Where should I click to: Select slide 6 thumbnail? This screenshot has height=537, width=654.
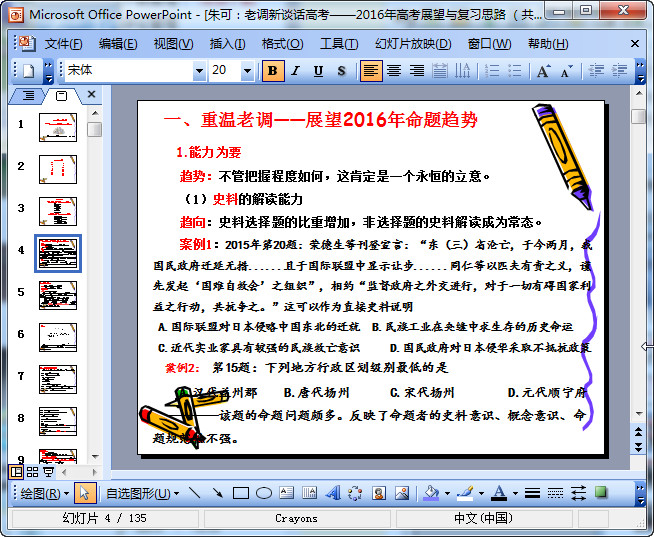coord(58,338)
